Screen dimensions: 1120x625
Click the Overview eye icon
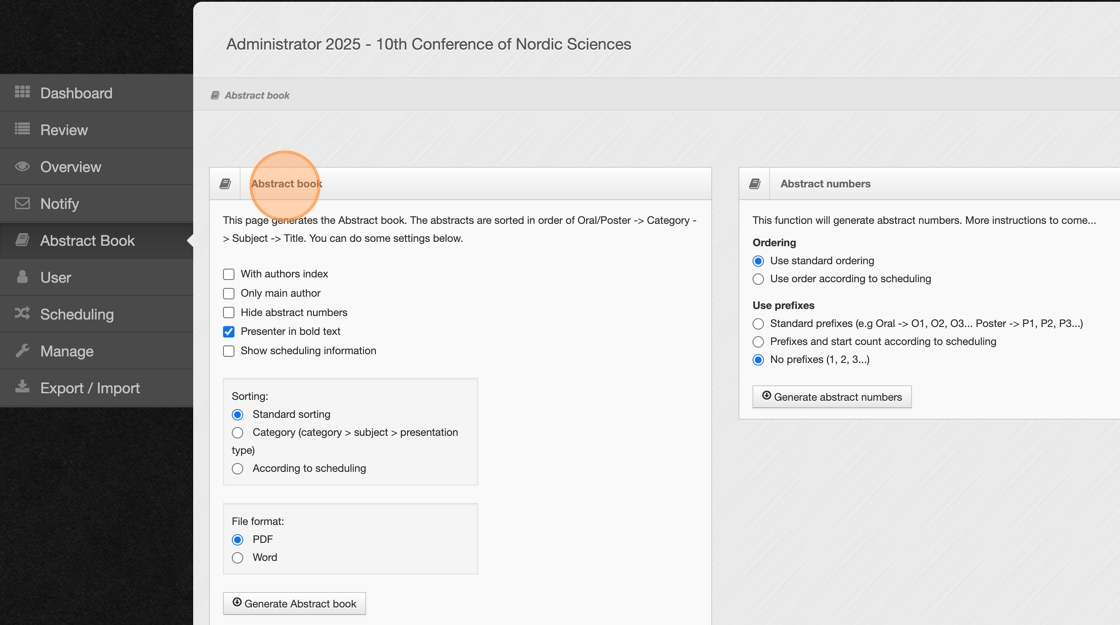[x=22, y=166]
